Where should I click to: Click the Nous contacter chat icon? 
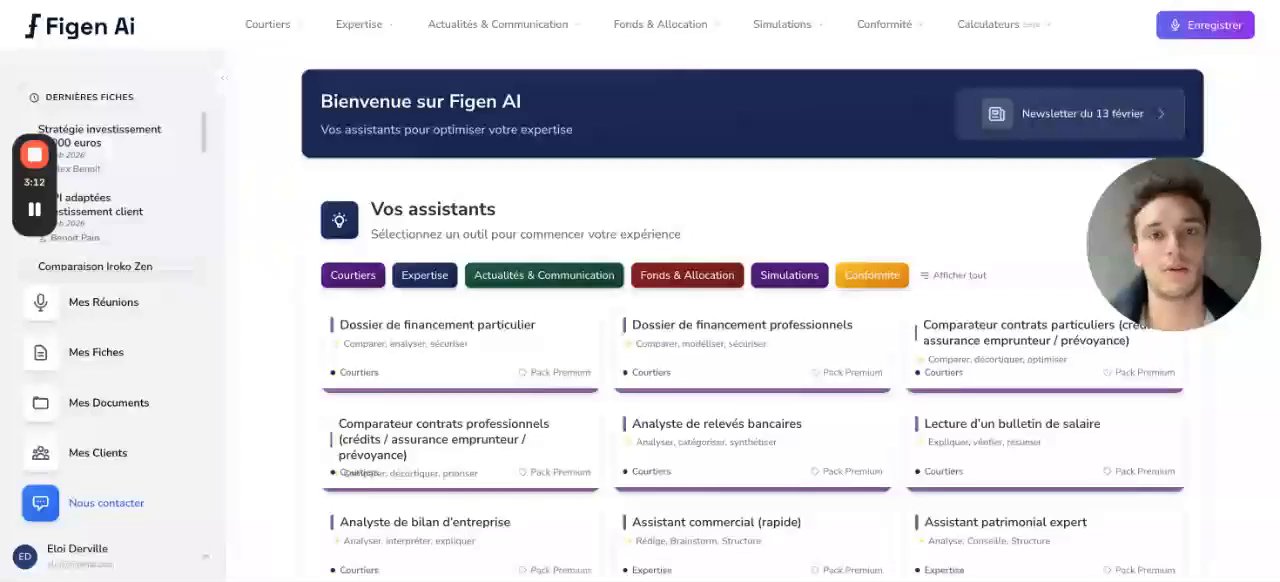click(x=41, y=503)
